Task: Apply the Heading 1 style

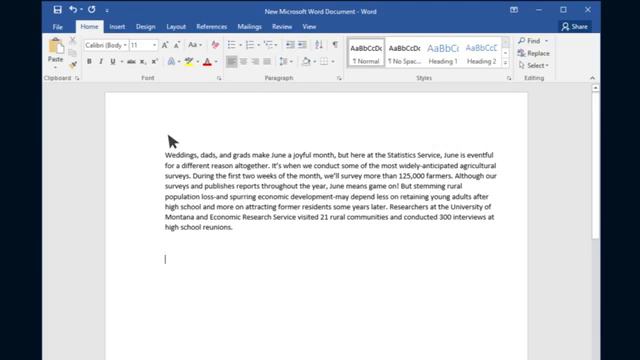Action: click(x=443, y=53)
